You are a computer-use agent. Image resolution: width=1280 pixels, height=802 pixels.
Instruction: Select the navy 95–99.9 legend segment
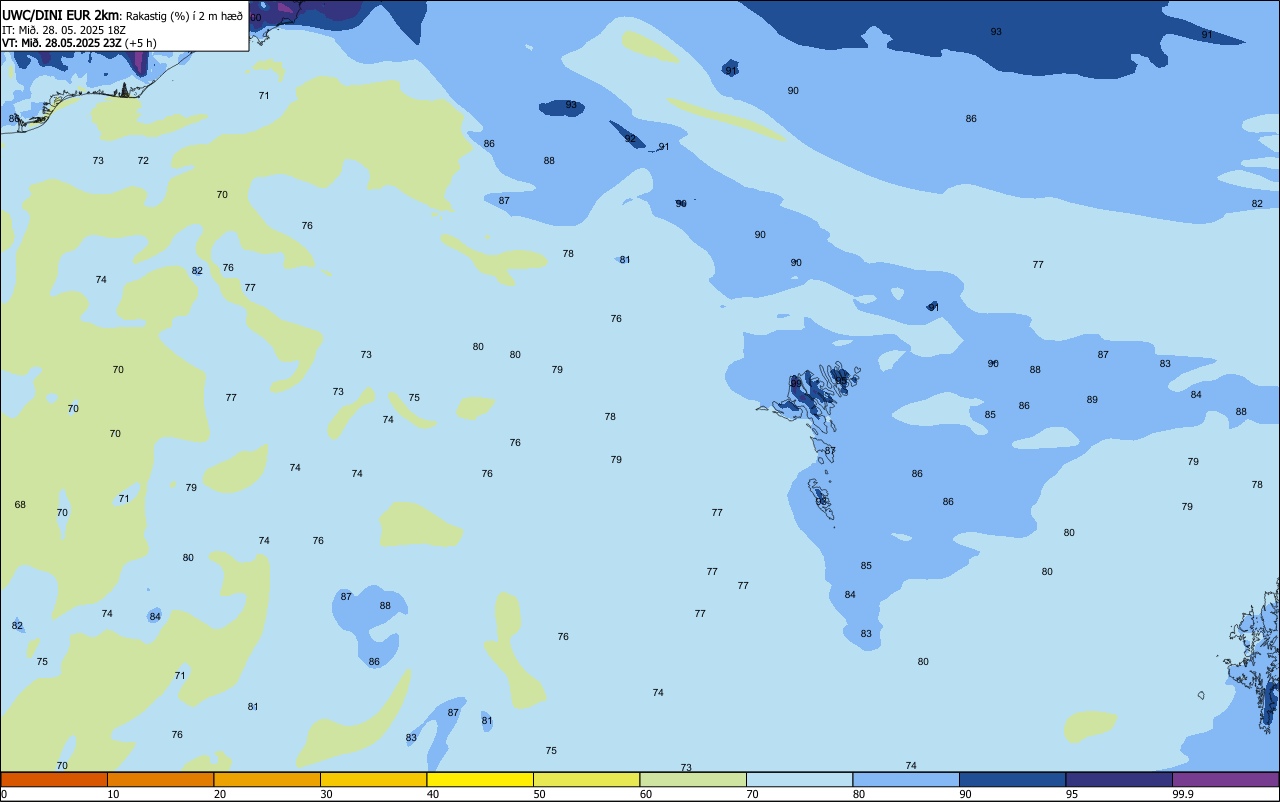1119,779
